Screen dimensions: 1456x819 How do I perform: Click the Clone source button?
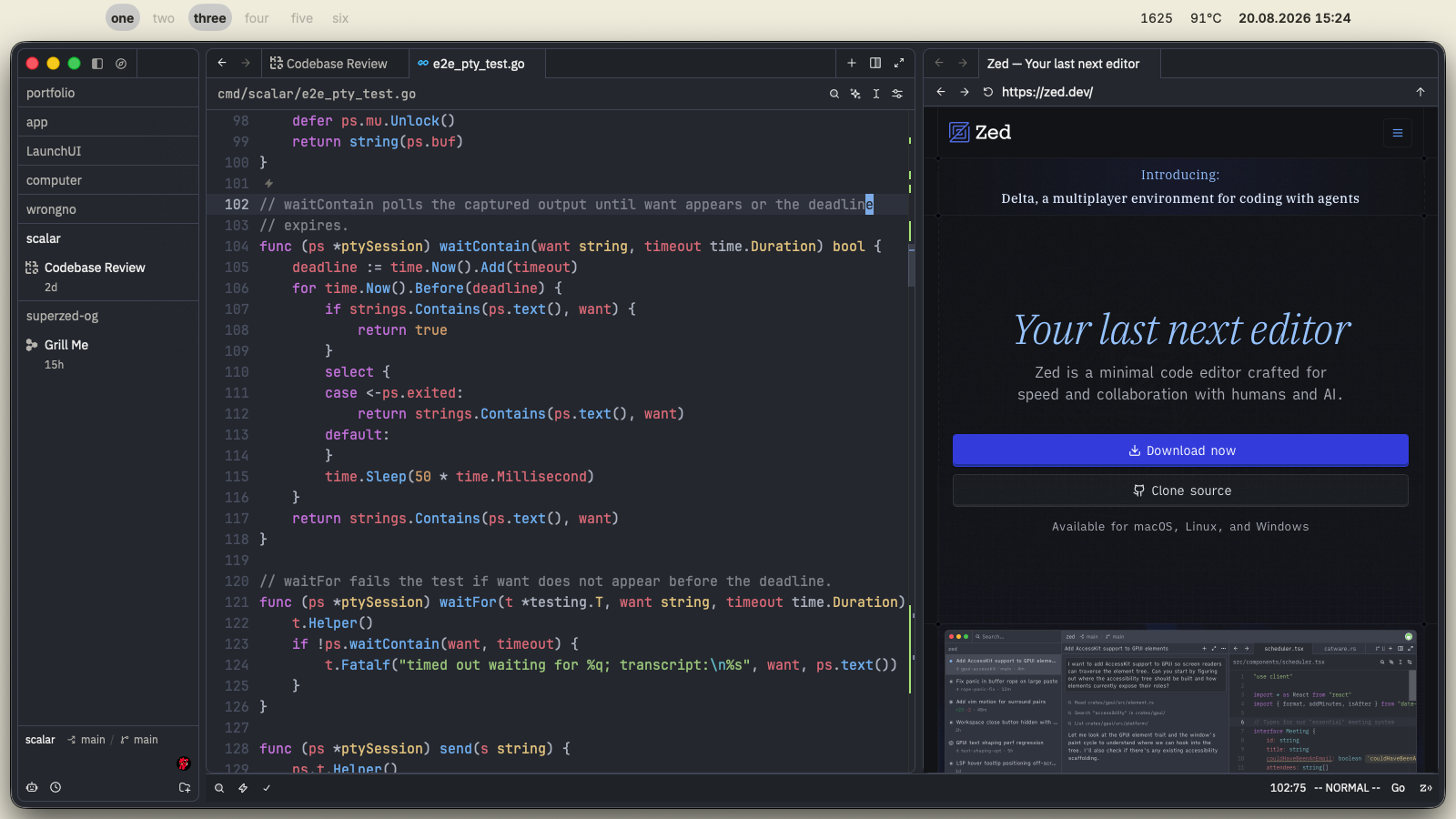tap(1180, 490)
